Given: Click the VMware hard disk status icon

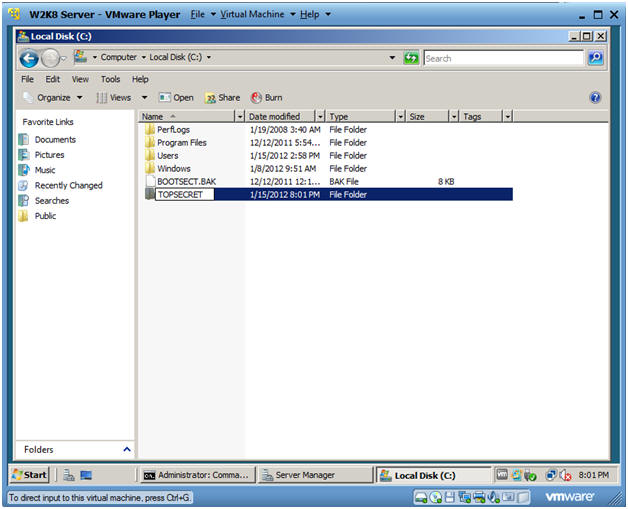Looking at the screenshot, I should 421,497.
